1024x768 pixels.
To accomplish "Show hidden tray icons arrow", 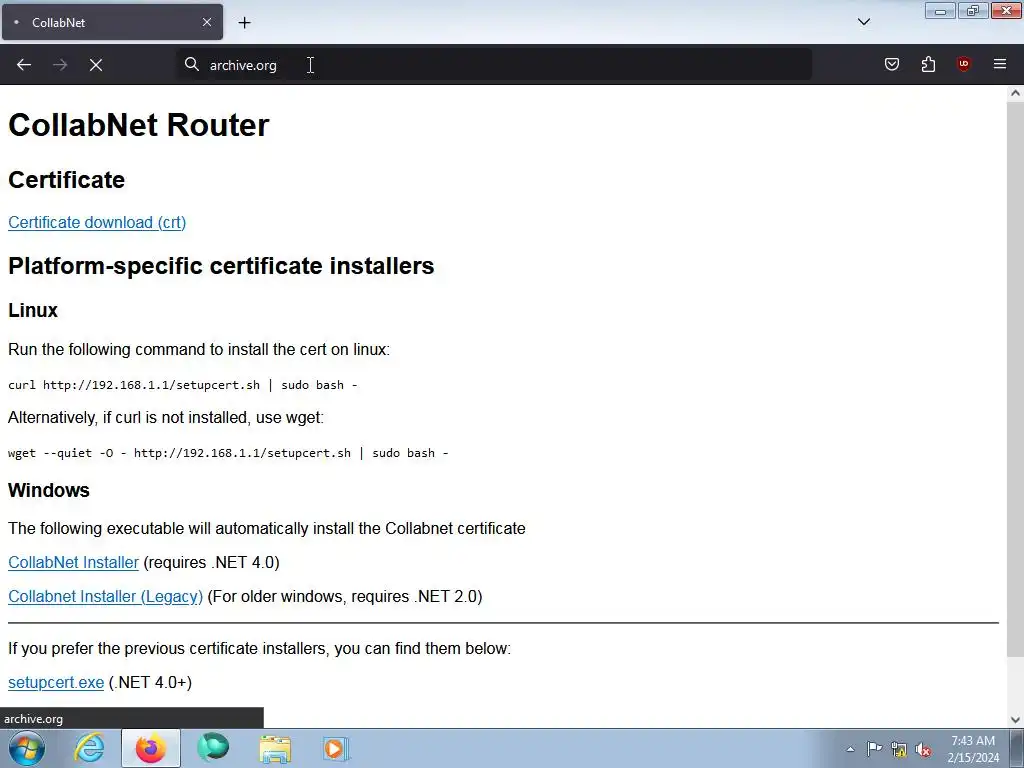I will (850, 750).
